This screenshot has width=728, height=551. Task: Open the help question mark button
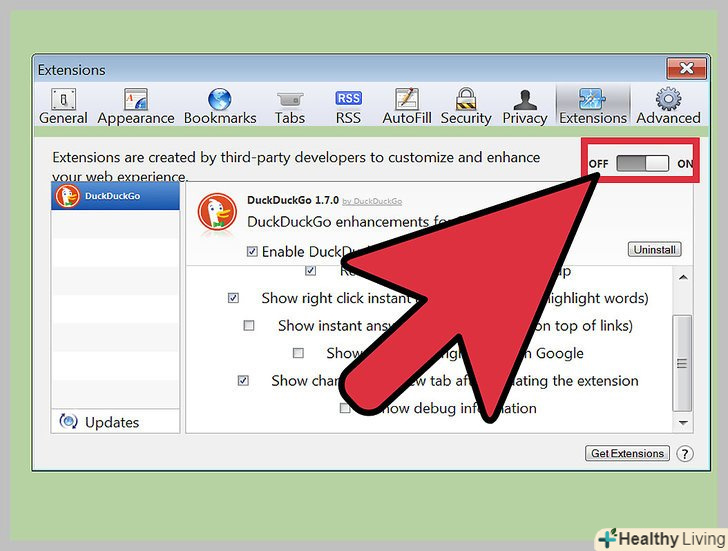685,453
